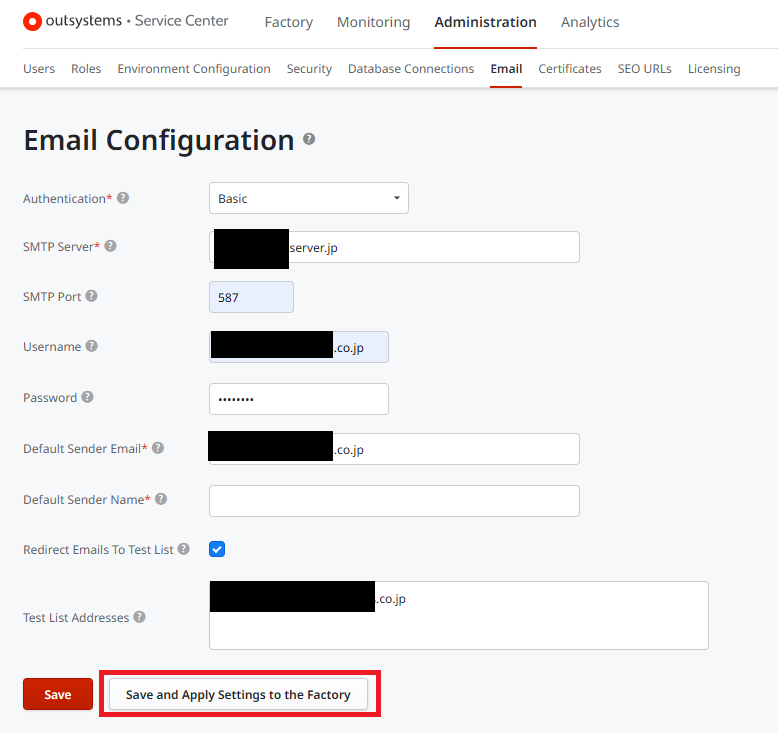Go to the Certificates tab
Viewport: 778px width, 733px height.
(x=570, y=69)
